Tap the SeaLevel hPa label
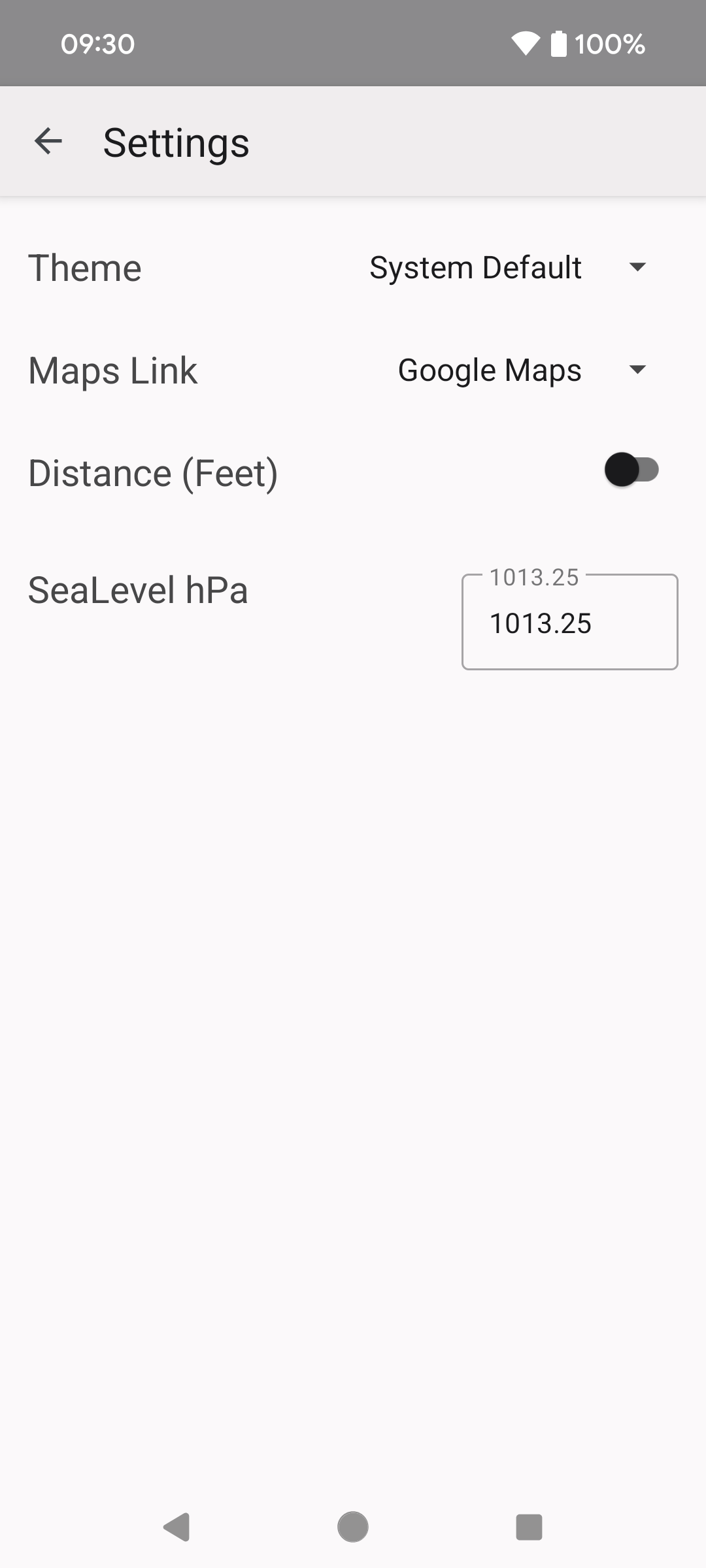 coord(138,590)
